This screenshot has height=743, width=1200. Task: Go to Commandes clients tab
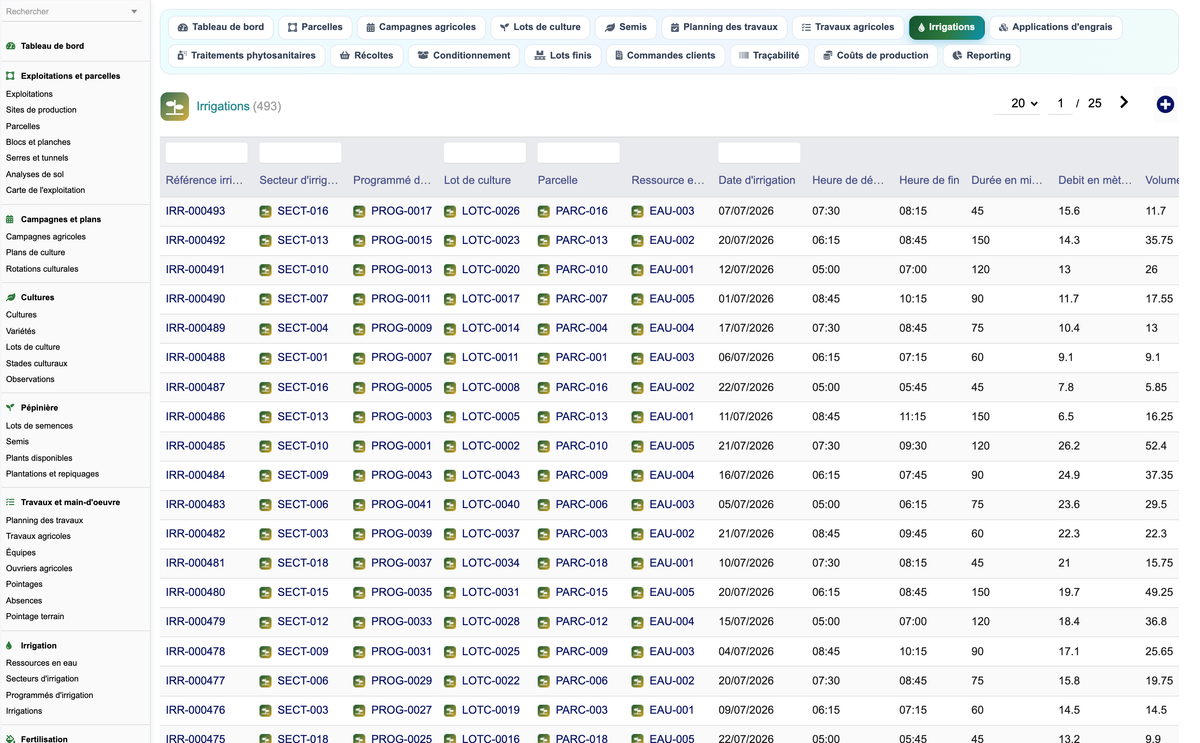coord(665,55)
